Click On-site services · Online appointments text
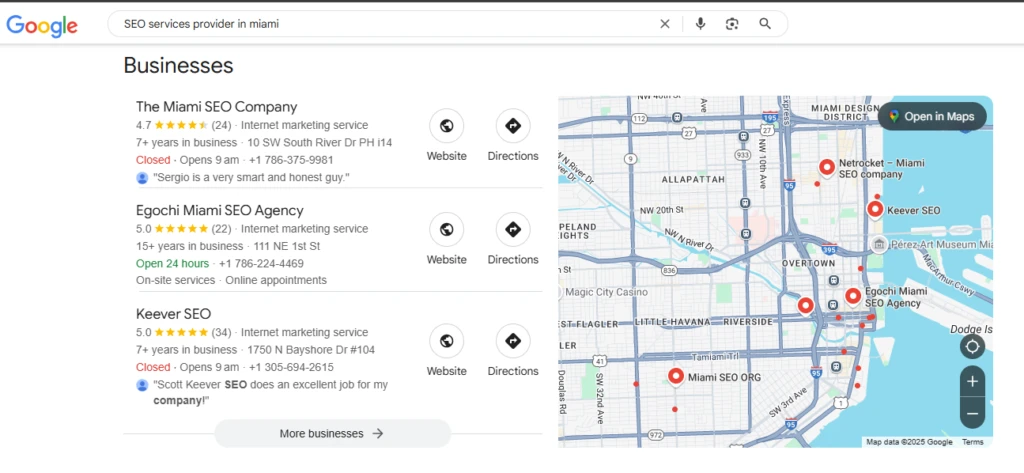 (231, 280)
